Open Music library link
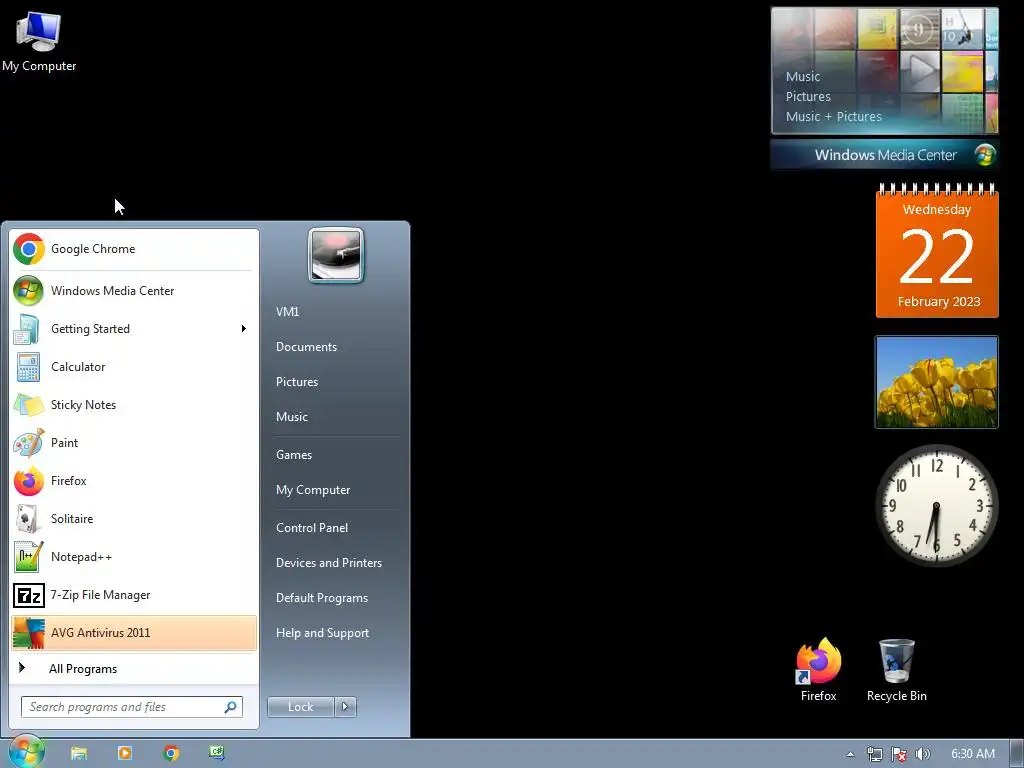The height and width of the screenshot is (768, 1024). click(x=291, y=417)
